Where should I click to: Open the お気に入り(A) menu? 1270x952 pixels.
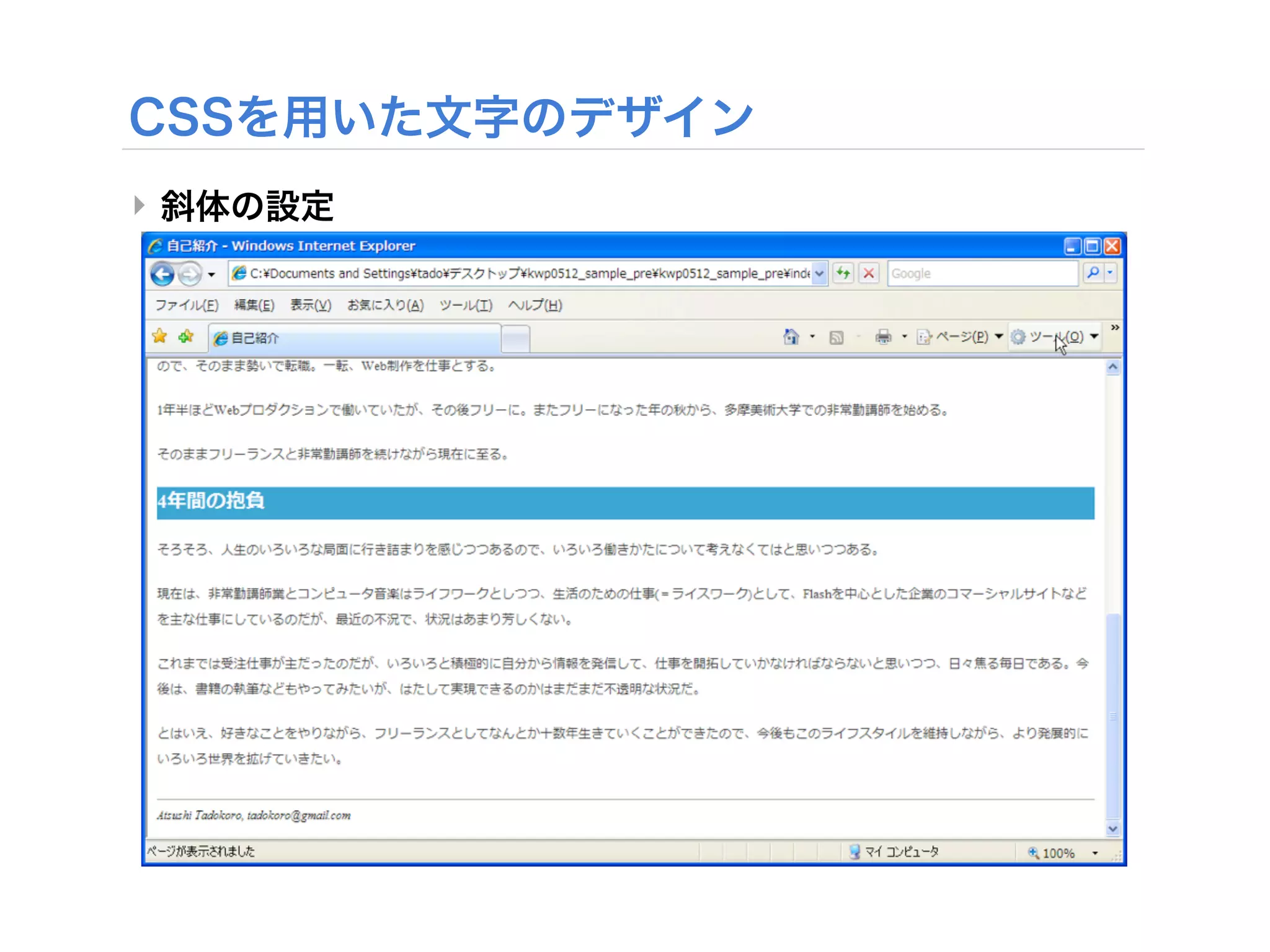385,305
